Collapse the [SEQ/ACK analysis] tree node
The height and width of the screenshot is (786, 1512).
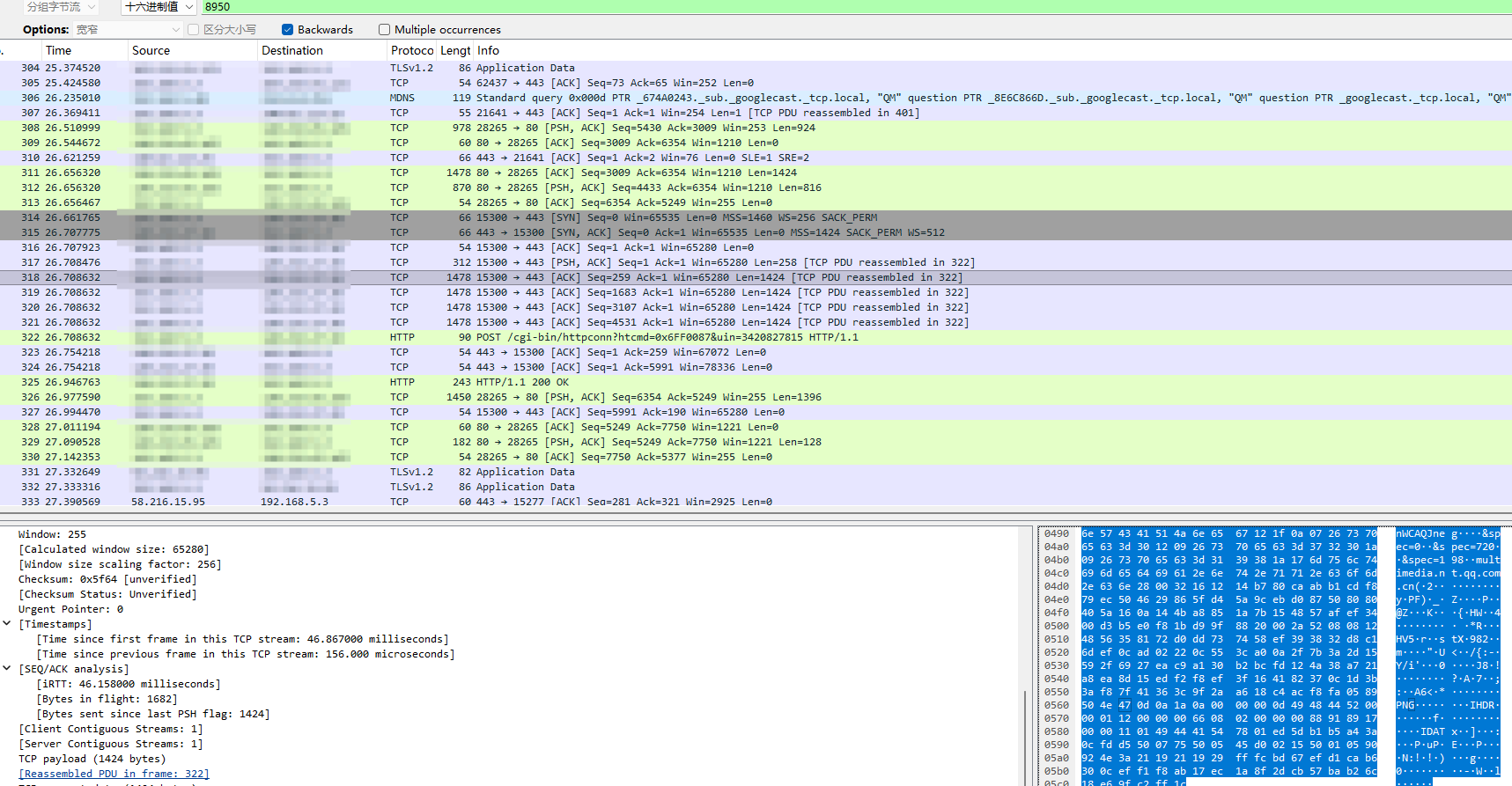tap(7, 669)
